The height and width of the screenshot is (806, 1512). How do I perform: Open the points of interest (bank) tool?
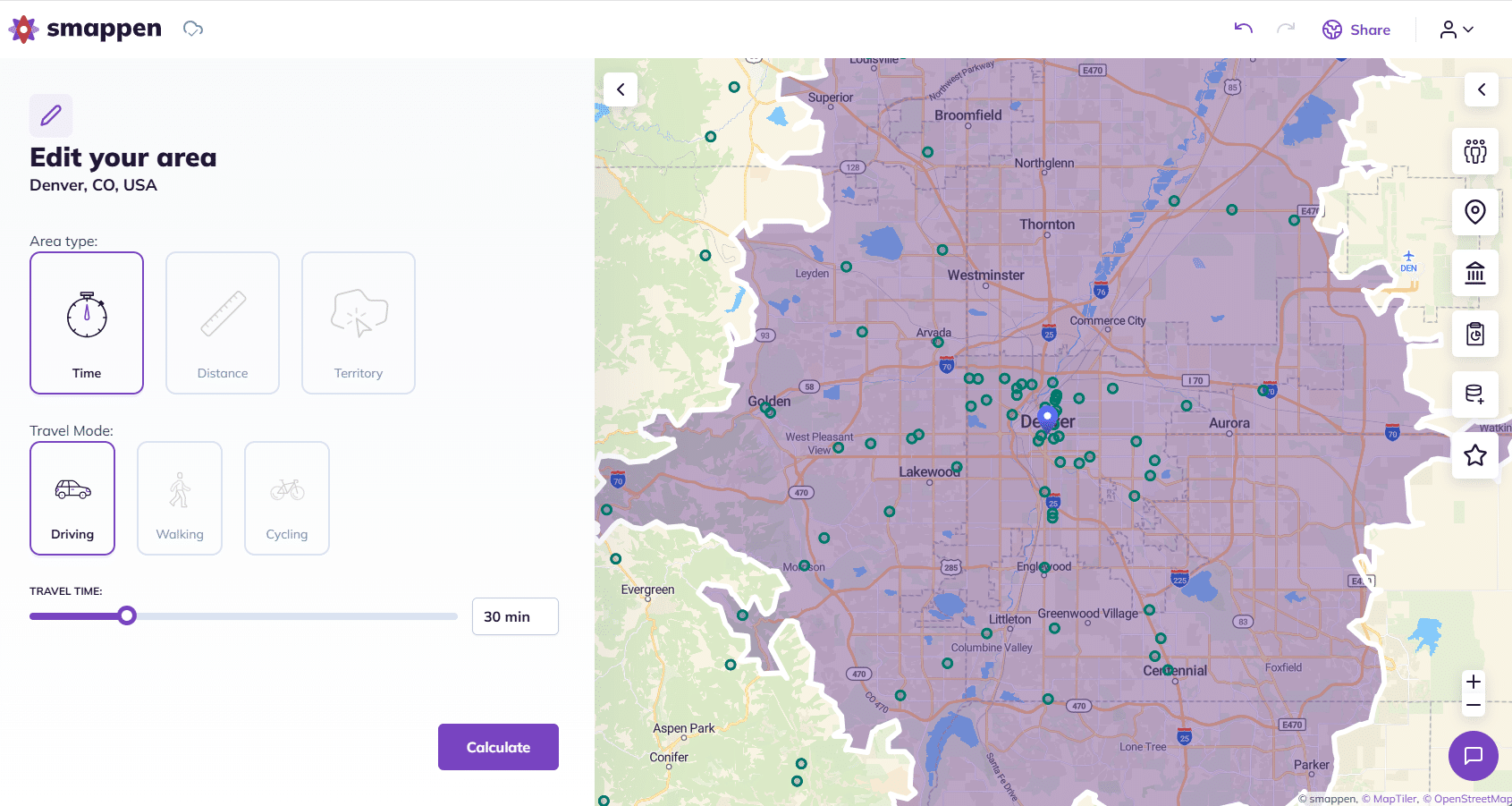(x=1474, y=273)
